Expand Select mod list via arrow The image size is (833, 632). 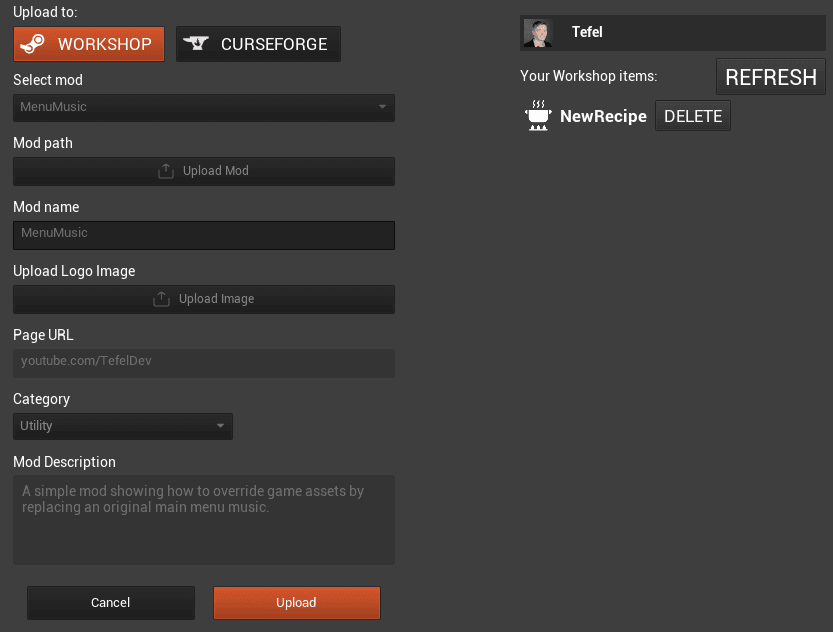[382, 107]
